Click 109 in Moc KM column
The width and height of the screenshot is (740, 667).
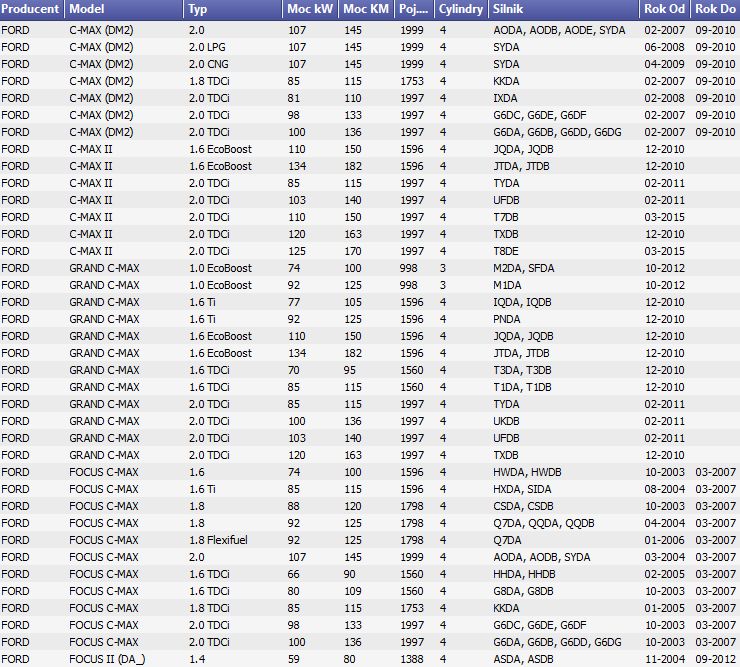(x=353, y=591)
